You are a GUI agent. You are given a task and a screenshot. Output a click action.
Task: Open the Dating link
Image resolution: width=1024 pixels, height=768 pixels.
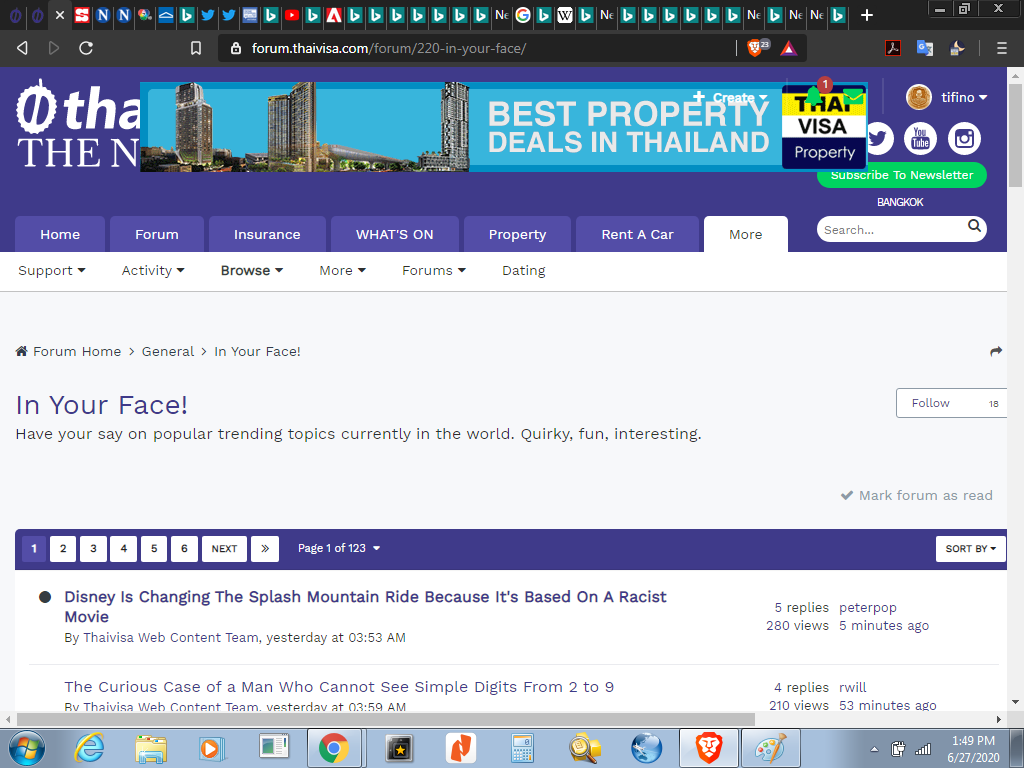coord(524,270)
